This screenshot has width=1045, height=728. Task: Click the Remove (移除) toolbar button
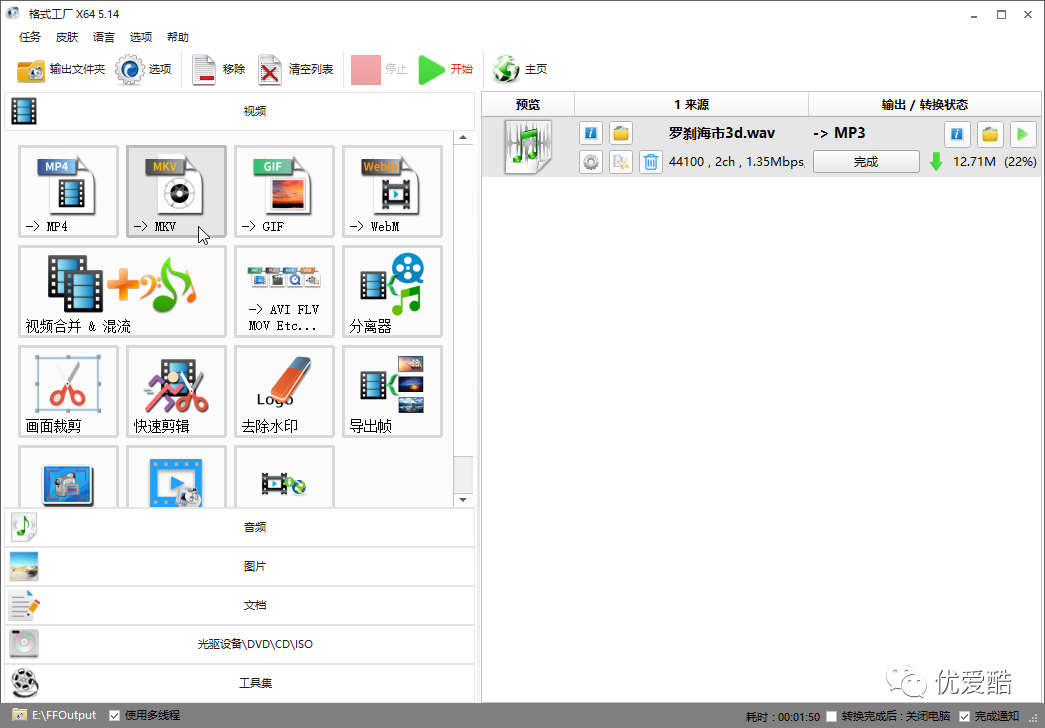coord(218,69)
